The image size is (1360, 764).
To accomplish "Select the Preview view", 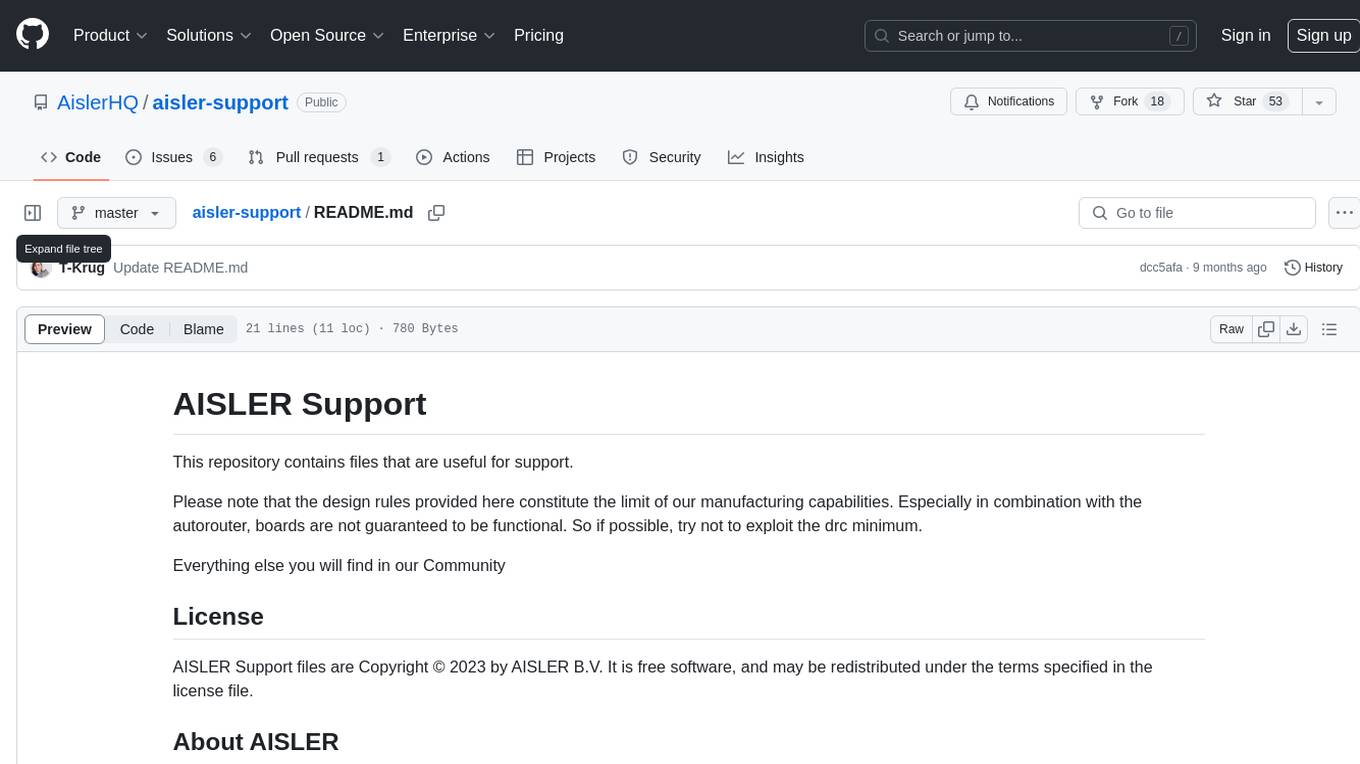I will point(65,329).
